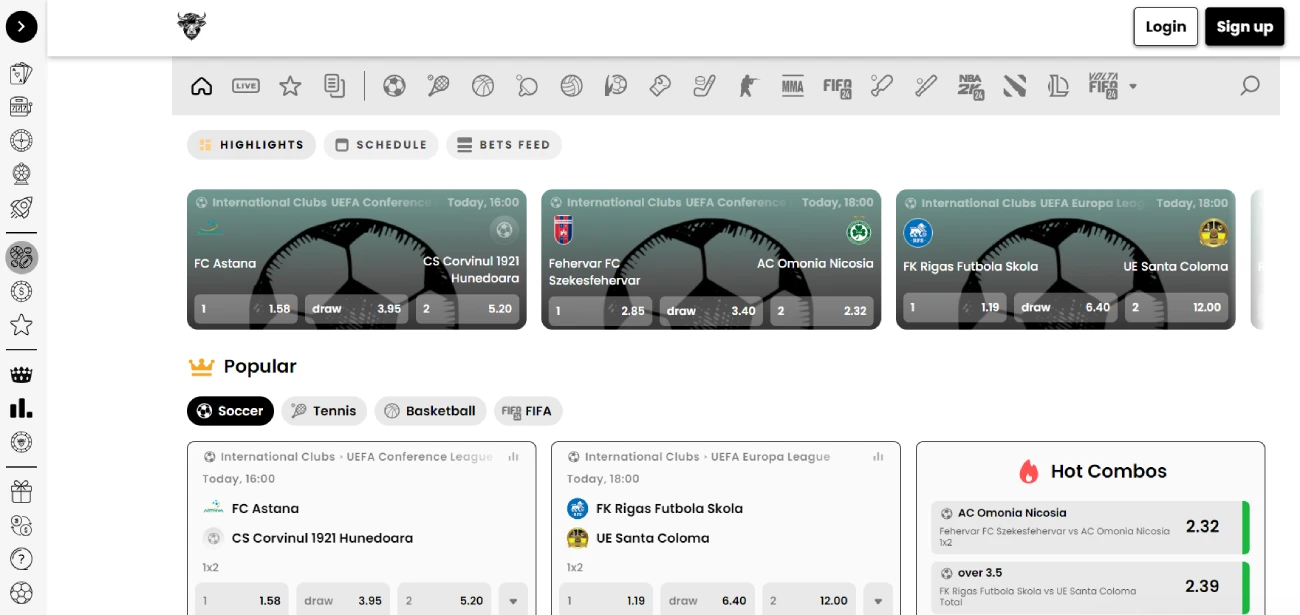Image resolution: width=1300 pixels, height=615 pixels.
Task: Open favorites star in the sports bar
Action: [x=290, y=86]
